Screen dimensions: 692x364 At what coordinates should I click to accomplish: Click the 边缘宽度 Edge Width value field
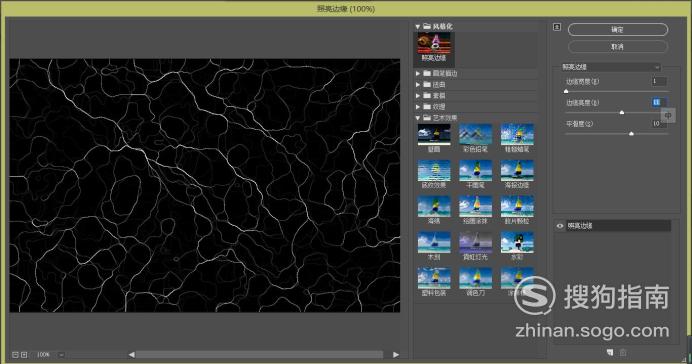pos(659,81)
